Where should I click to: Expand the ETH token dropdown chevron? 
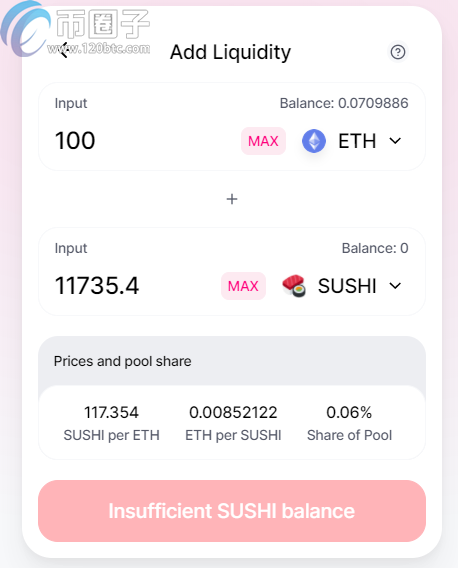click(395, 141)
